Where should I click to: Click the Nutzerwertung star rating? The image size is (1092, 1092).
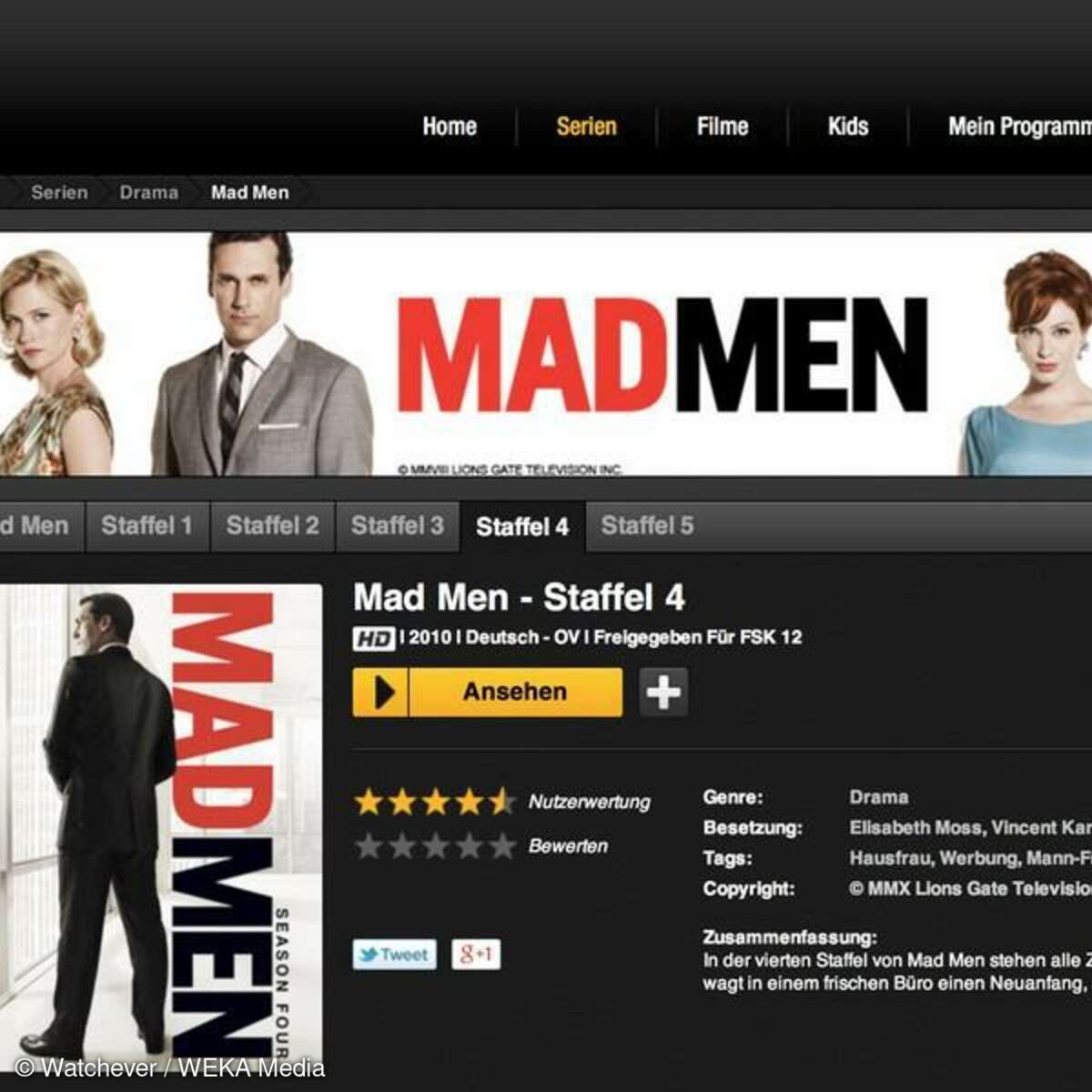coord(435,802)
